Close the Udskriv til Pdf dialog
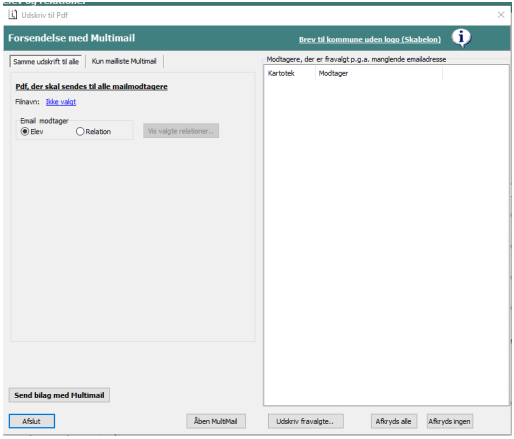 pyautogui.click(x=501, y=15)
